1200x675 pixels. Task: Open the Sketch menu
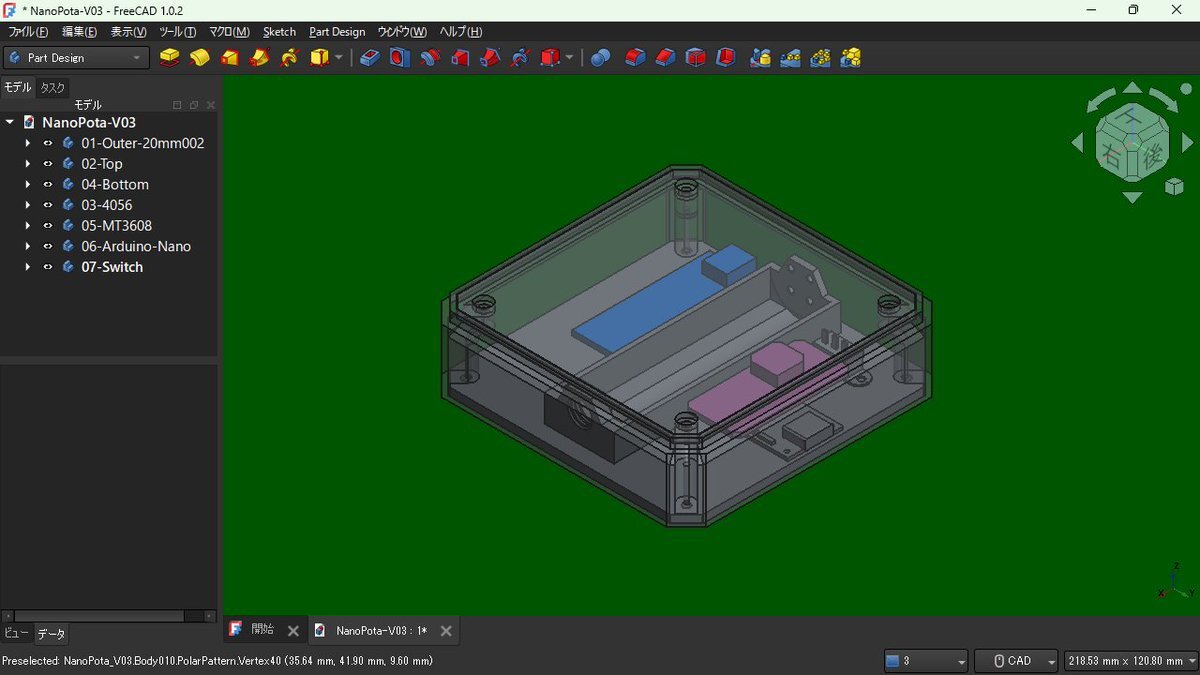(279, 32)
